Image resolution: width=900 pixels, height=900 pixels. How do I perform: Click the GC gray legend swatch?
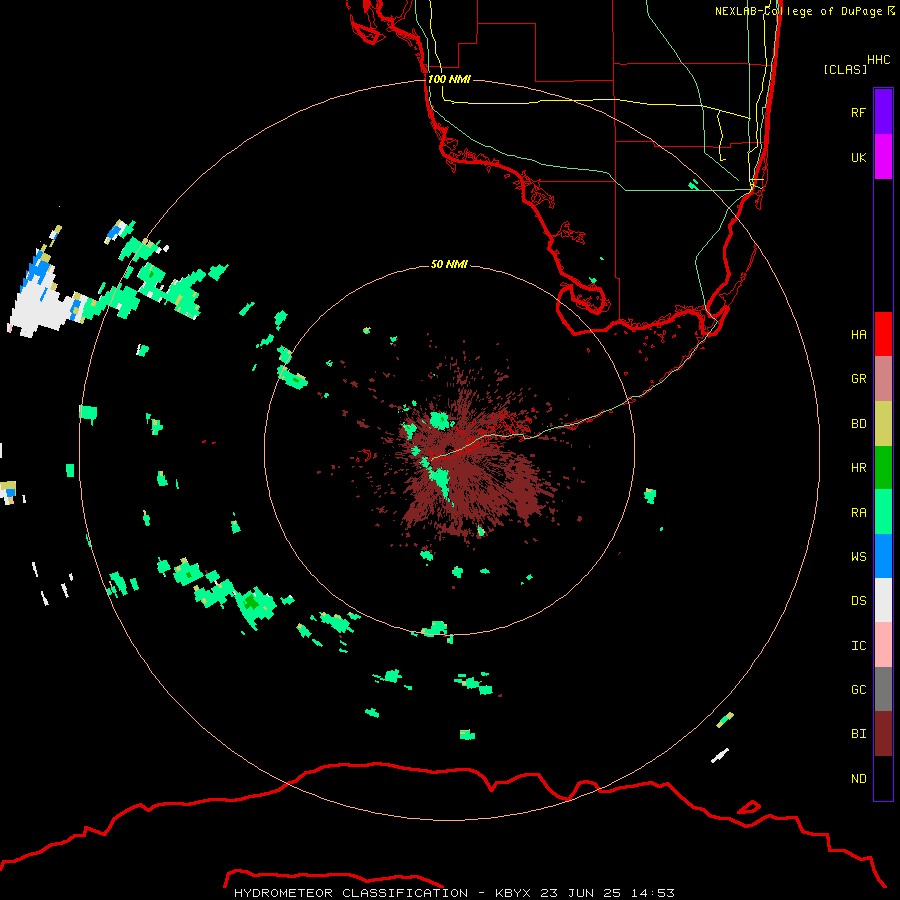pos(883,689)
